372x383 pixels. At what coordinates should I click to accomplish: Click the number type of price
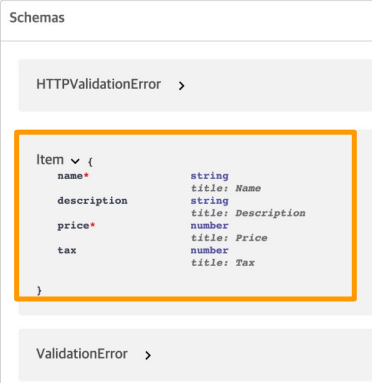pos(210,226)
